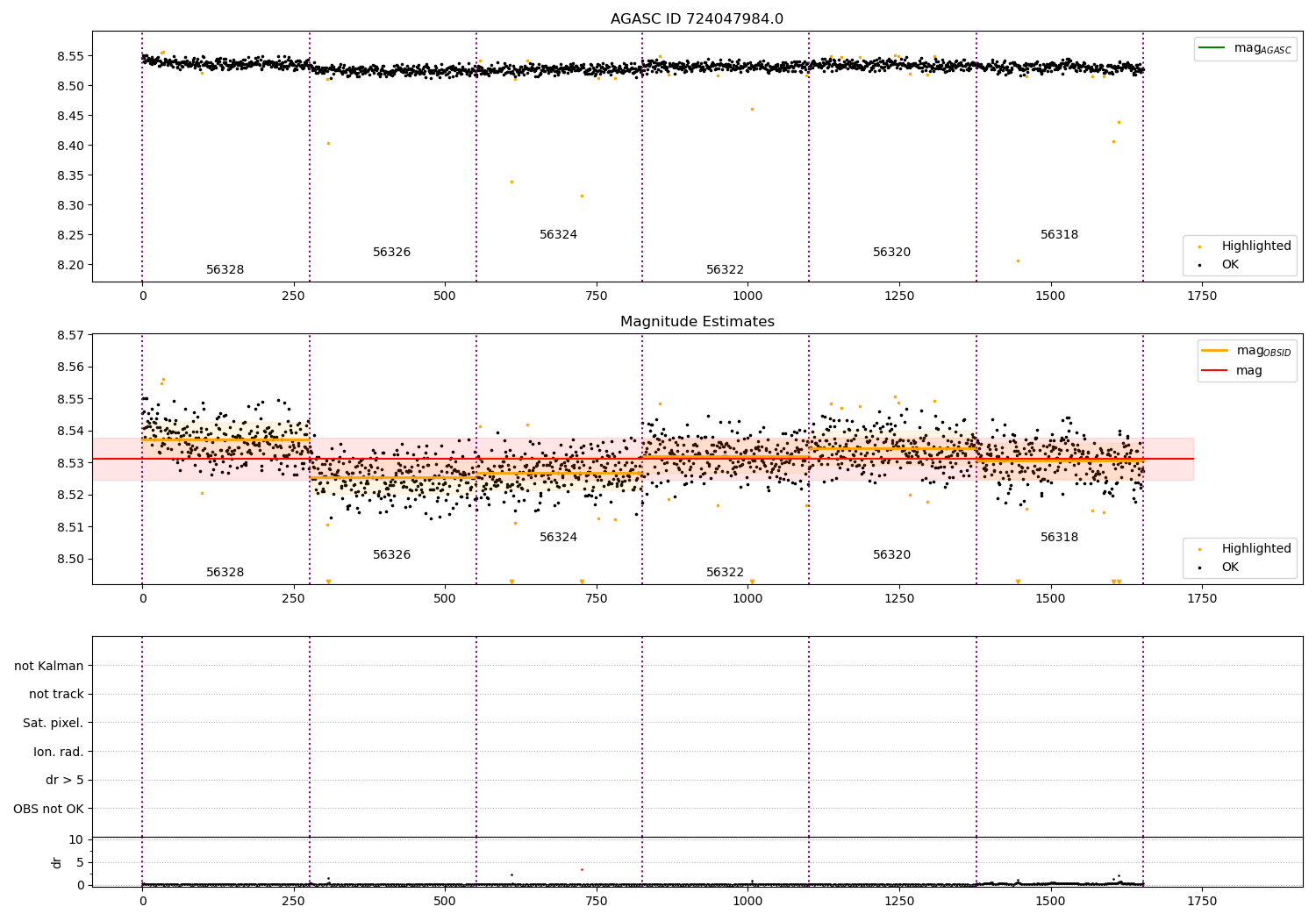The width and height of the screenshot is (1316, 921).
Task: Click the "10" tick on the dr axis
Action: tap(76, 839)
